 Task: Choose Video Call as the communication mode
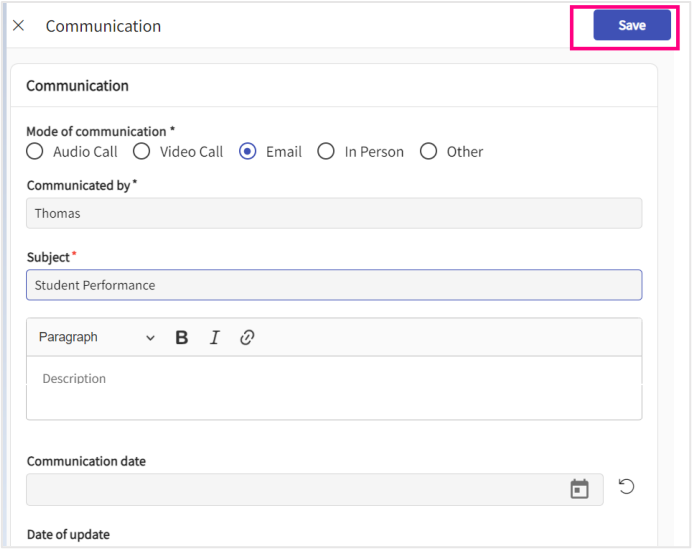click(142, 152)
